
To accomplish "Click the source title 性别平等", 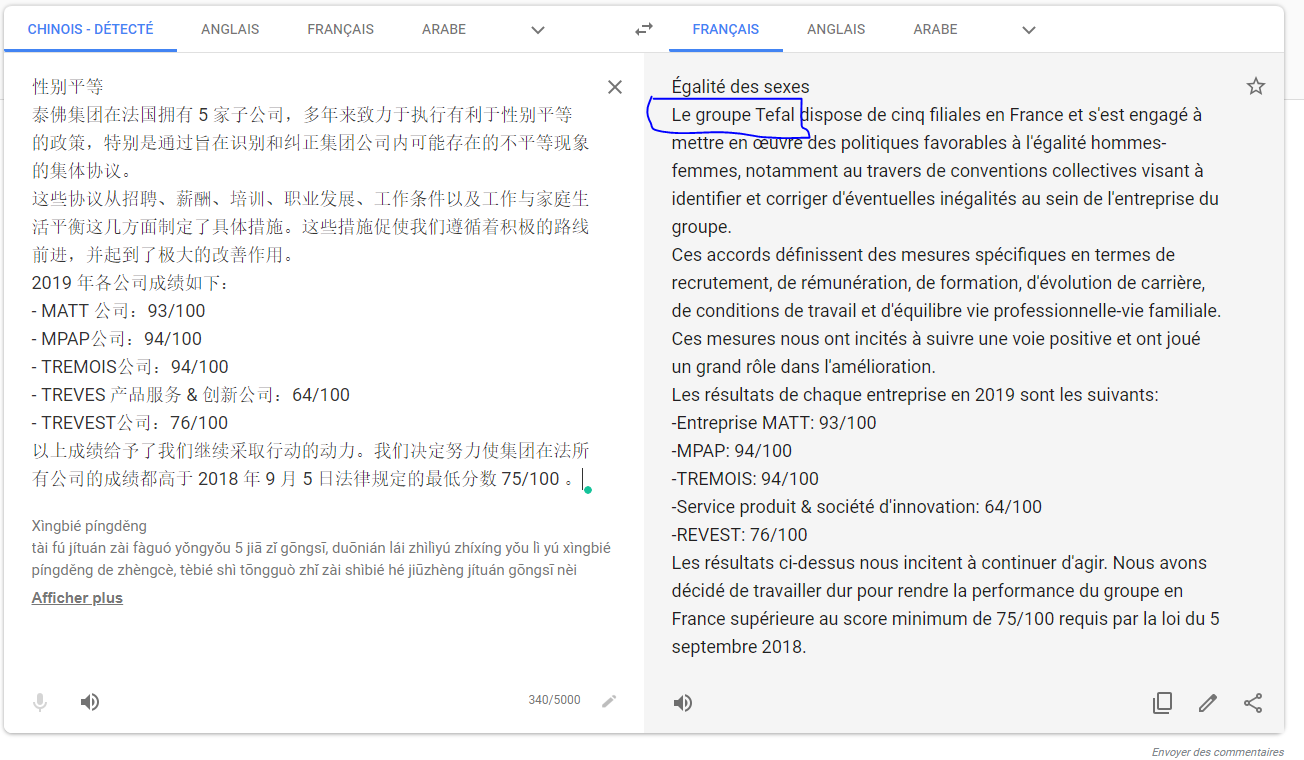I will 68,87.
